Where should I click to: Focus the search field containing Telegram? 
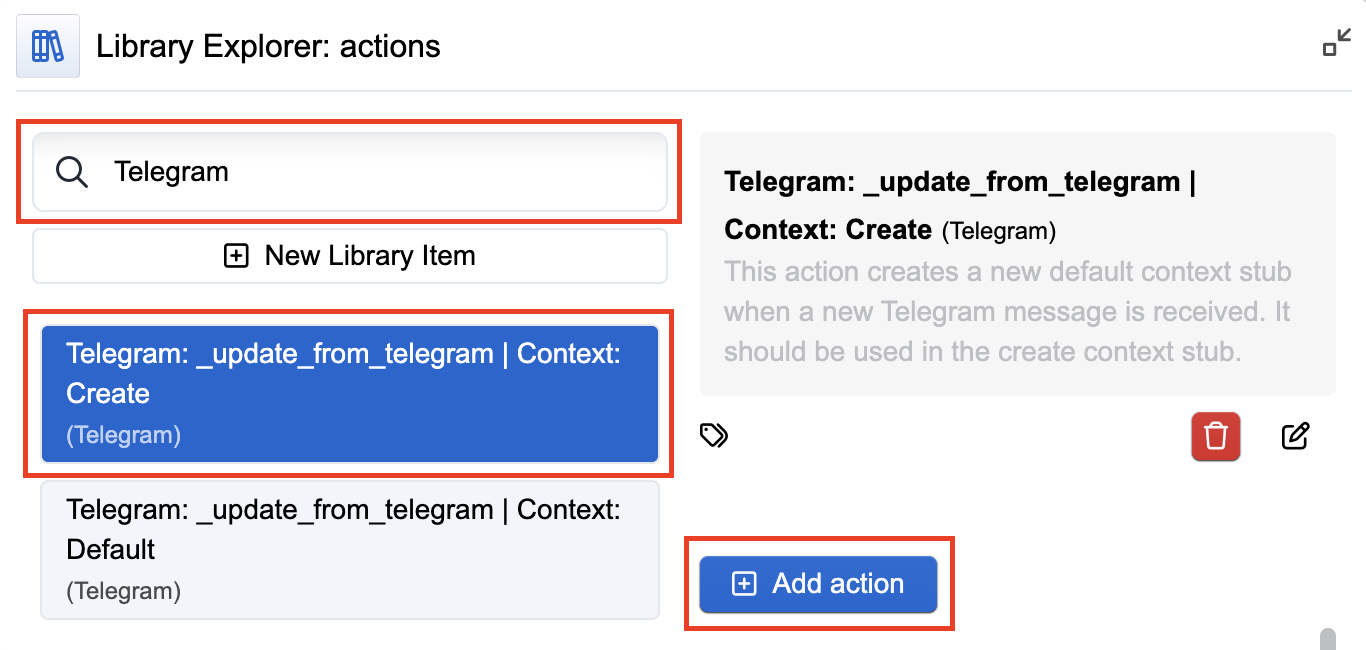tap(350, 172)
